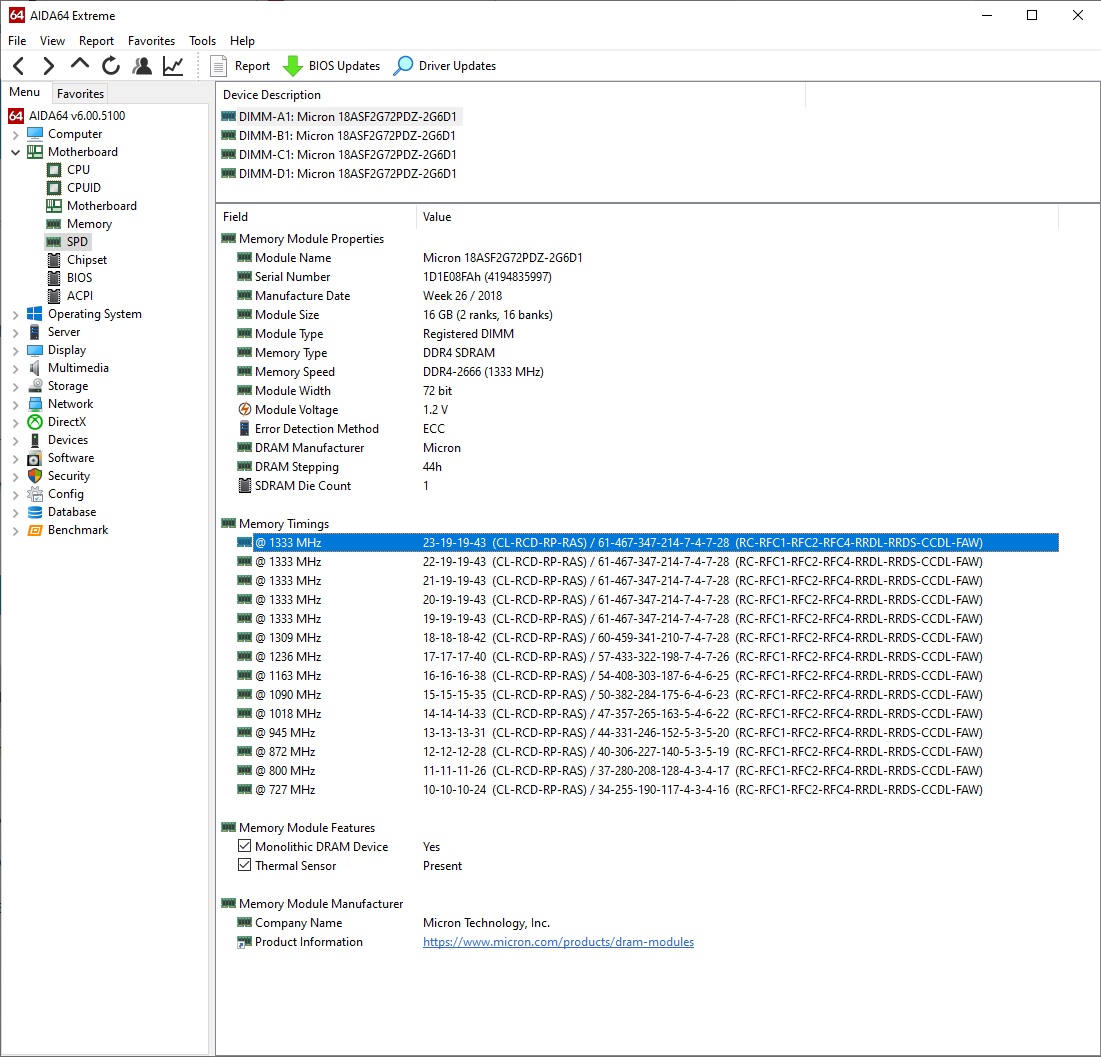Select the Software icon

coord(35,458)
